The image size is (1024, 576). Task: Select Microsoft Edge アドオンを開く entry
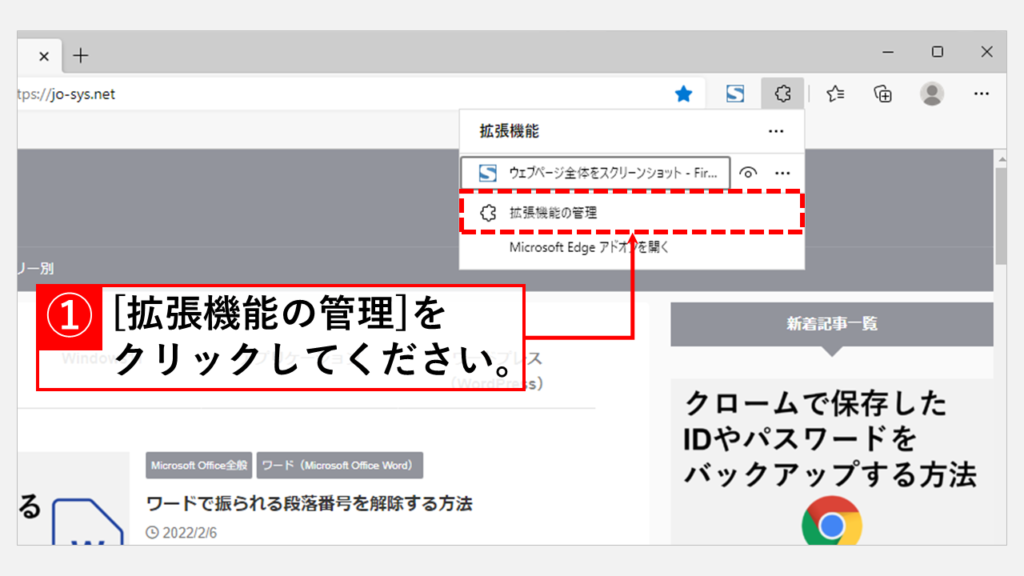coord(588,247)
